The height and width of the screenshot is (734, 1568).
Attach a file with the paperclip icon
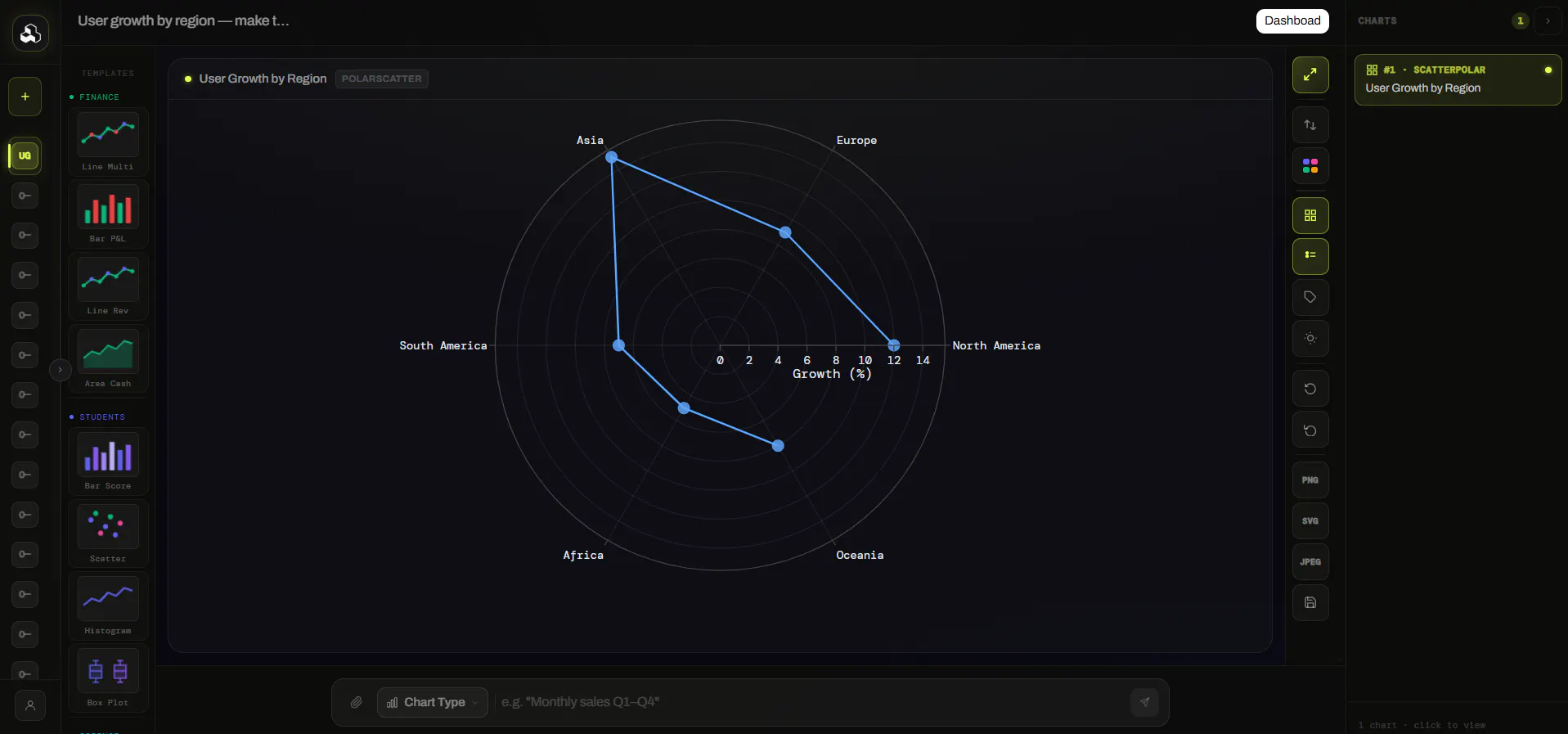click(357, 702)
